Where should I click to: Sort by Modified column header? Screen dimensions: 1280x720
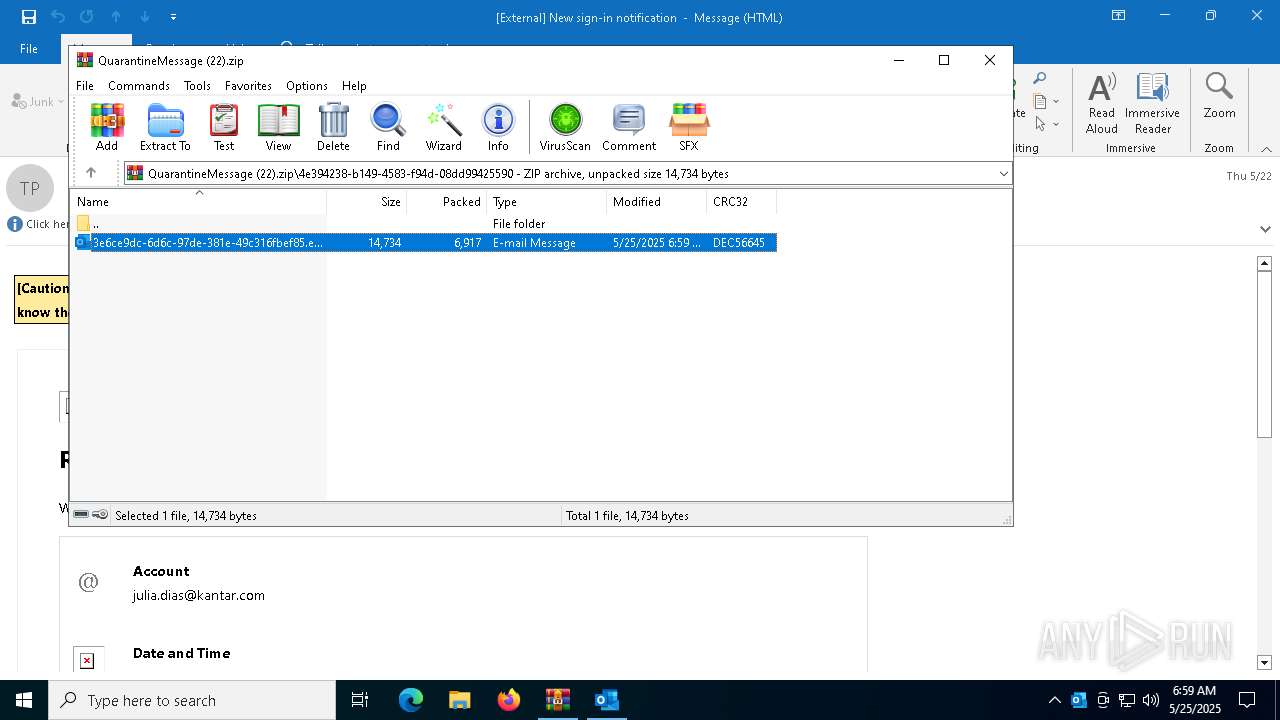(x=657, y=201)
